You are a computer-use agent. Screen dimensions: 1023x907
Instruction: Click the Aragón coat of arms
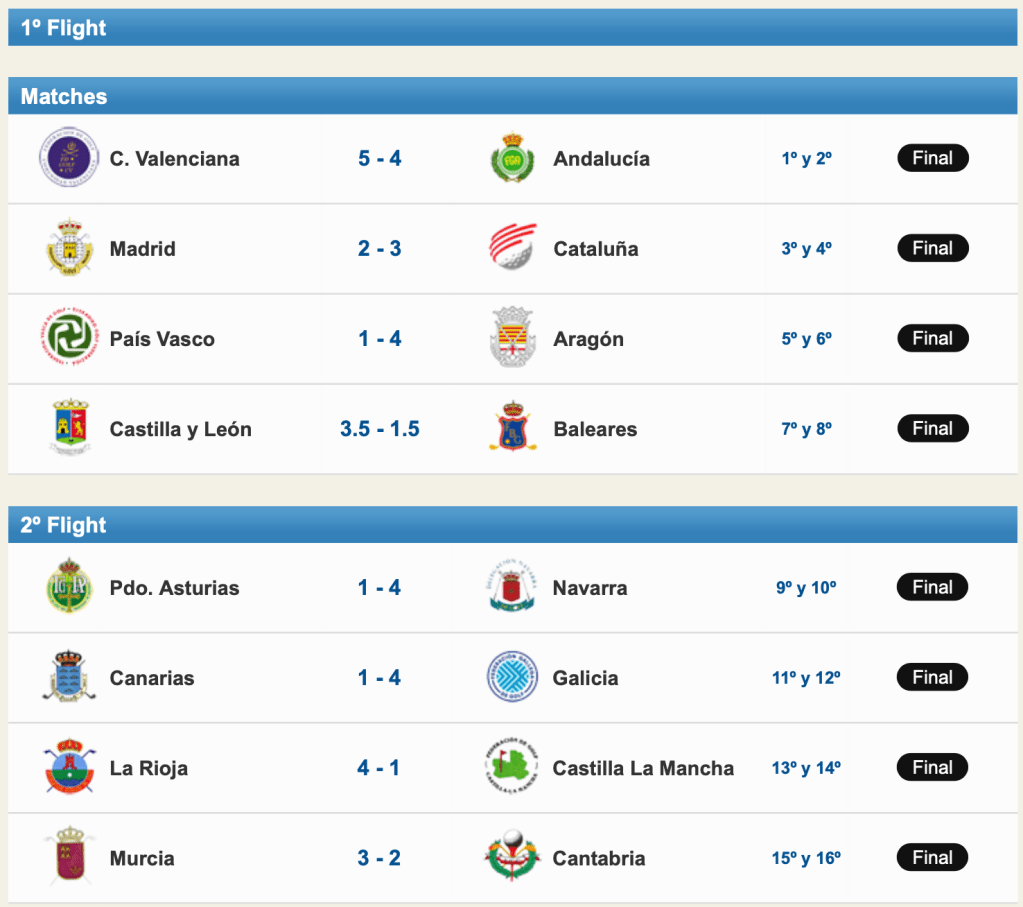(x=513, y=338)
